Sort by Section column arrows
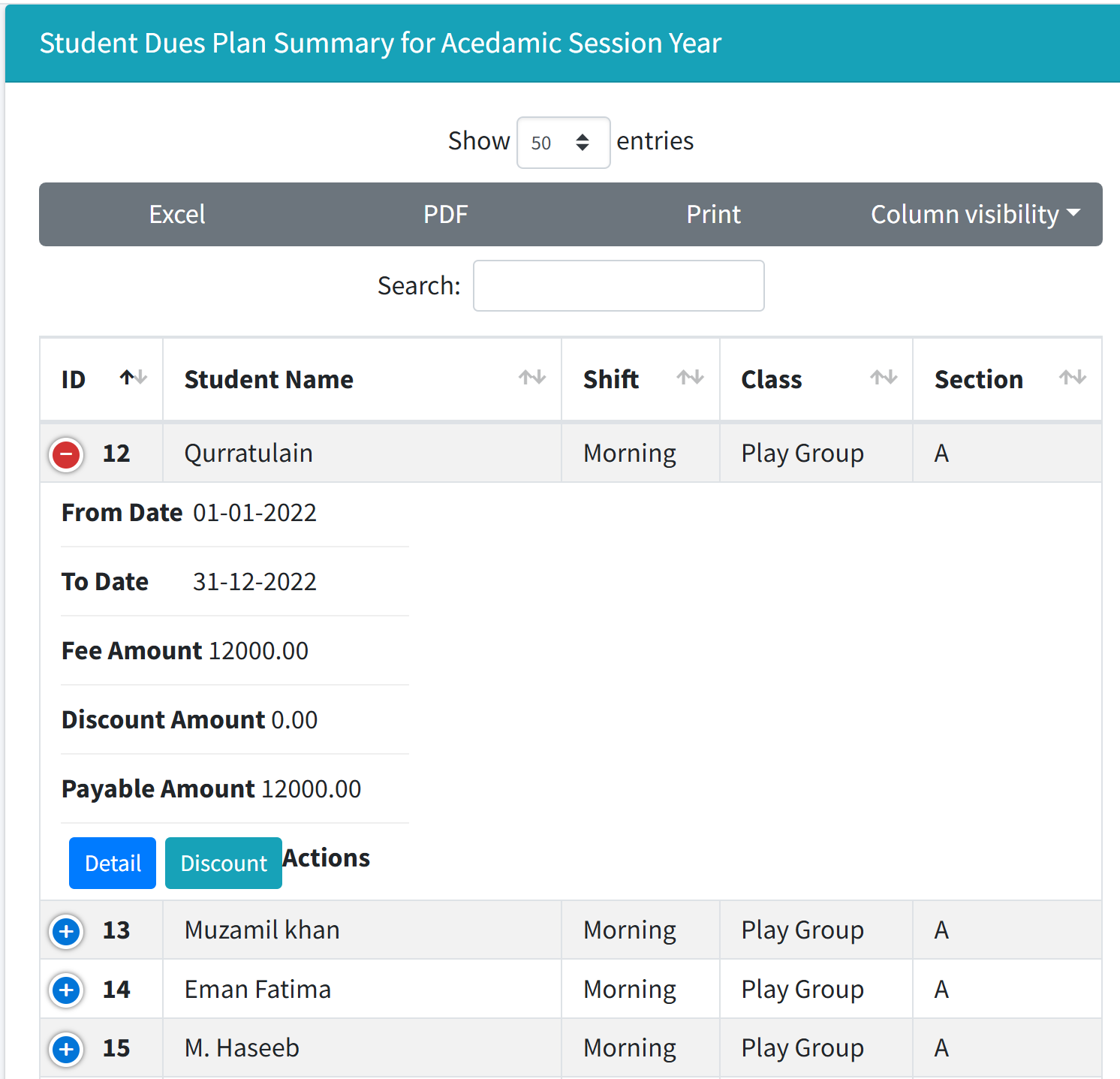Image resolution: width=1120 pixels, height=1079 pixels. 1073,378
